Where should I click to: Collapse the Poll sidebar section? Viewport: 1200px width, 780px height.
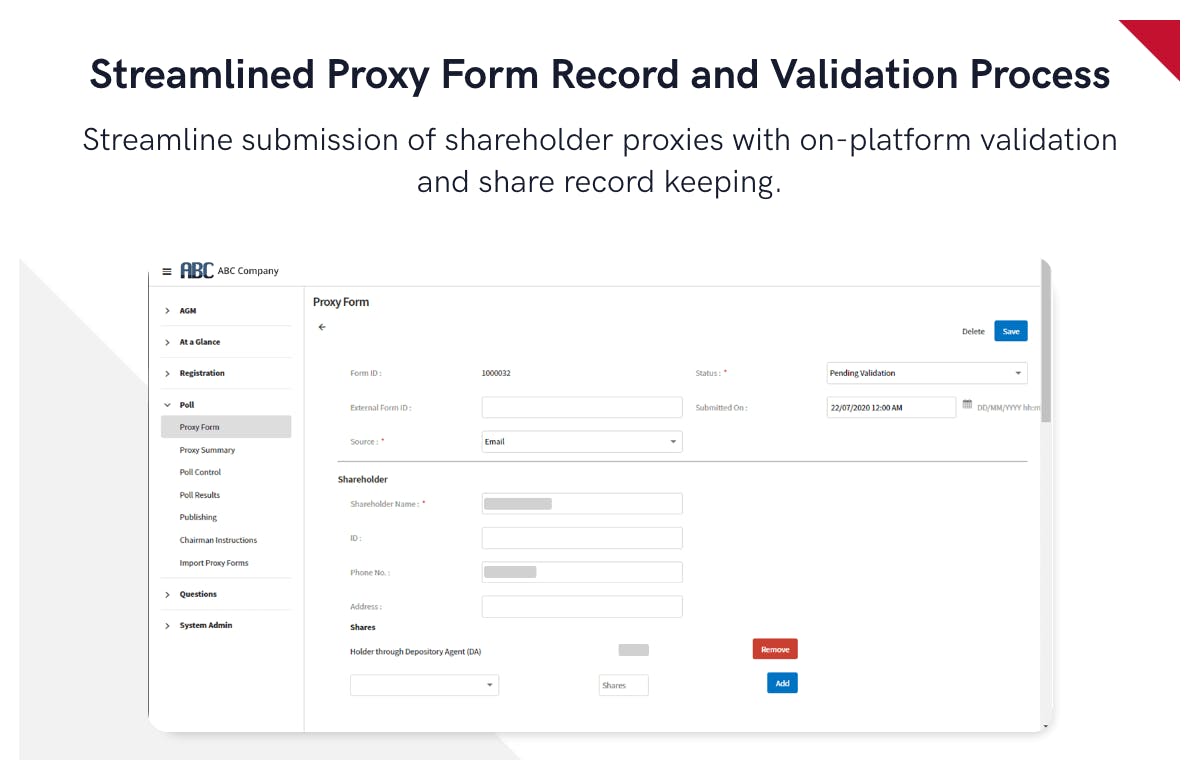186,405
